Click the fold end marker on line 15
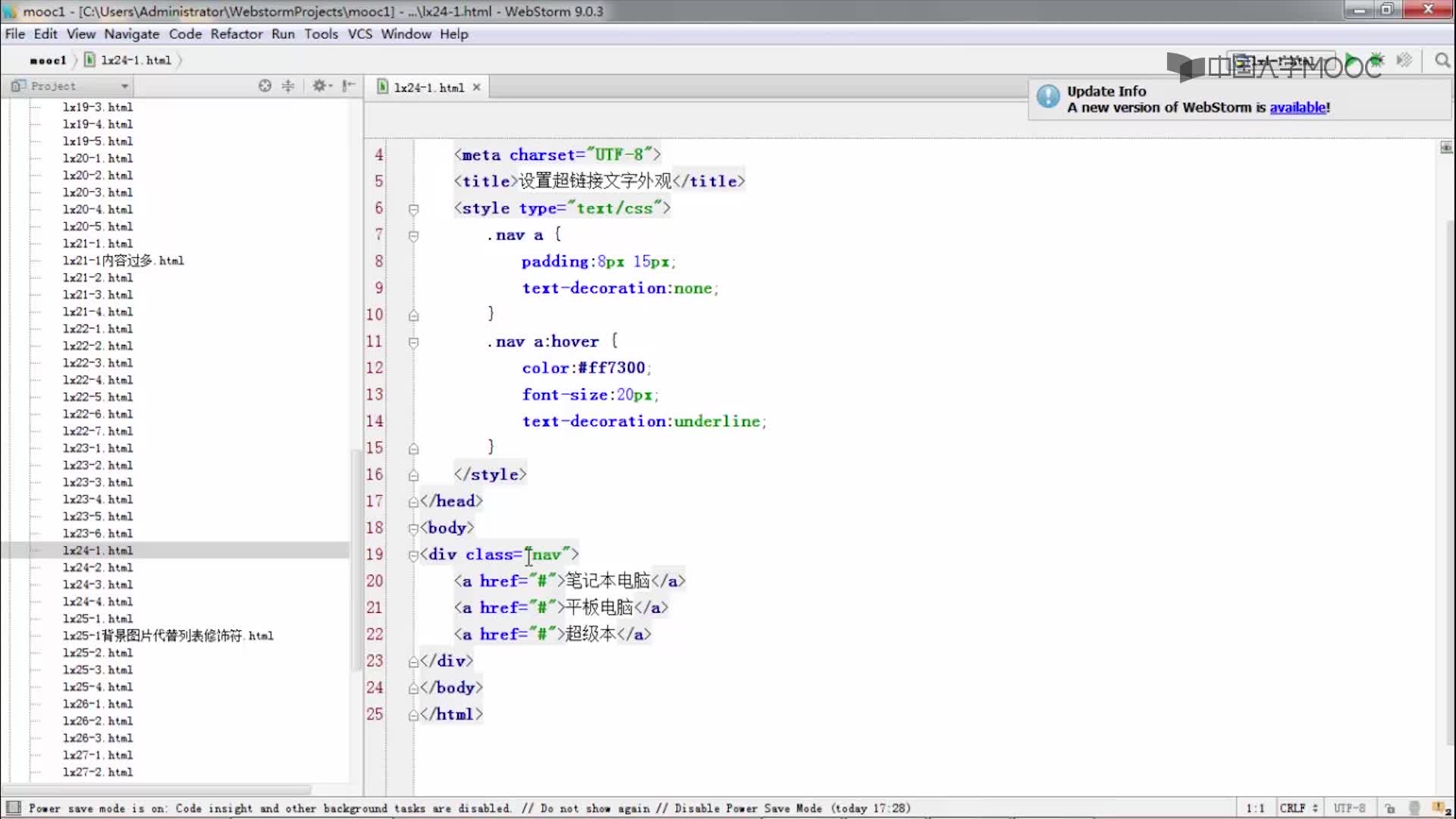 (413, 449)
